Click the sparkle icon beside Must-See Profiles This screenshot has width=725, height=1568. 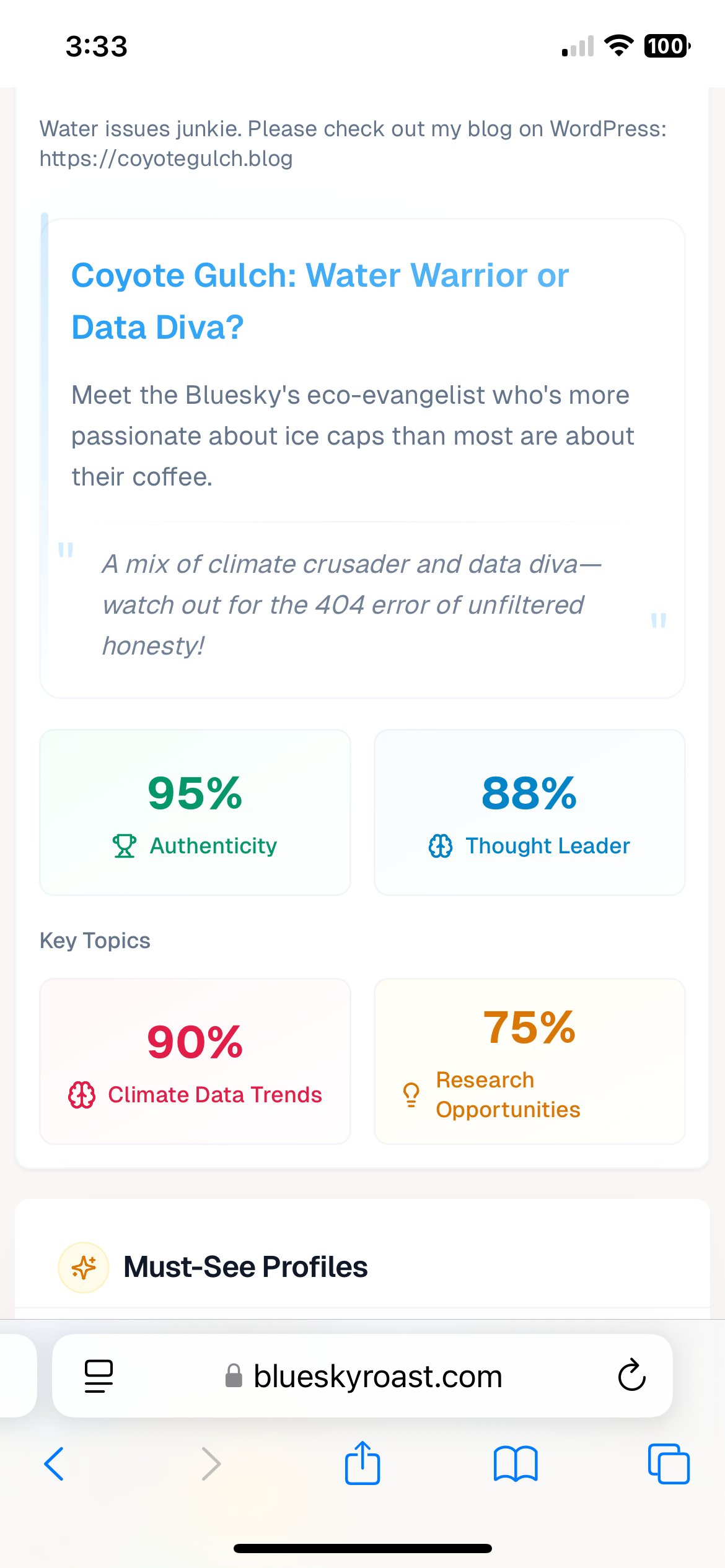pos(84,1268)
